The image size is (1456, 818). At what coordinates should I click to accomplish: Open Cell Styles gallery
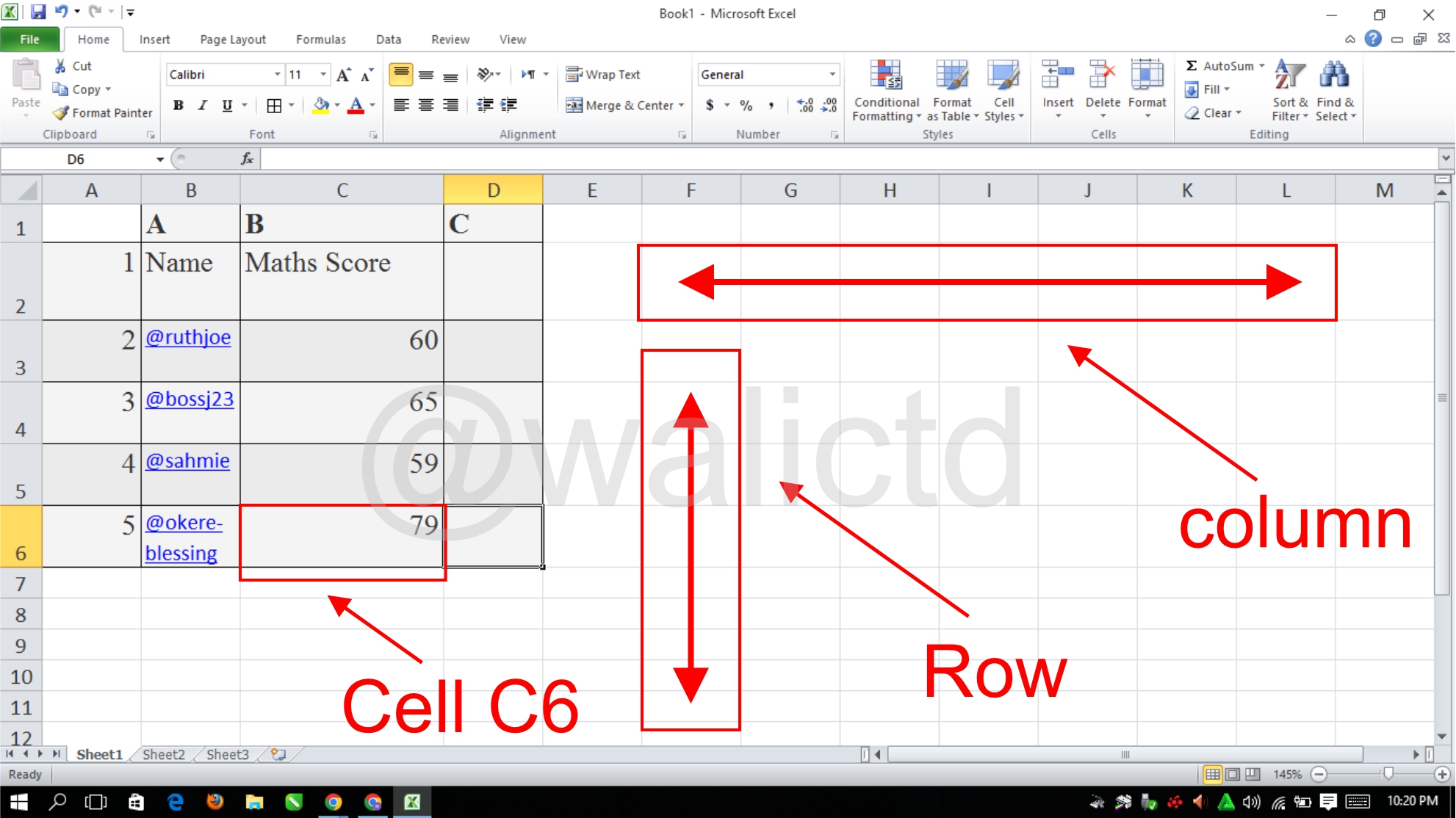1003,90
